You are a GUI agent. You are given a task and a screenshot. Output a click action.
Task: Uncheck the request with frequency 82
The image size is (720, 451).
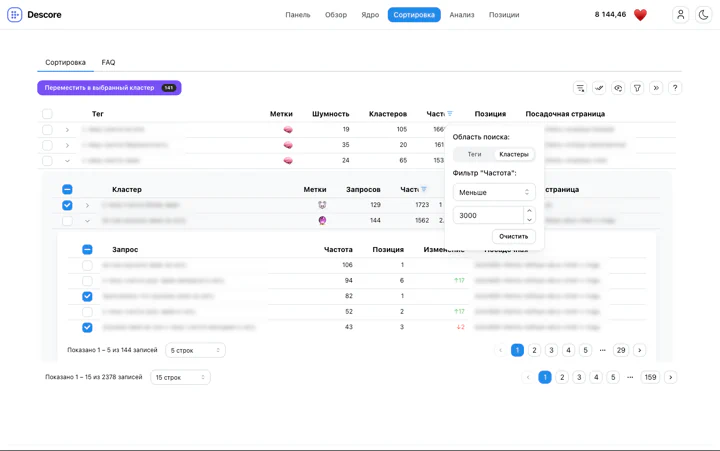point(87,296)
